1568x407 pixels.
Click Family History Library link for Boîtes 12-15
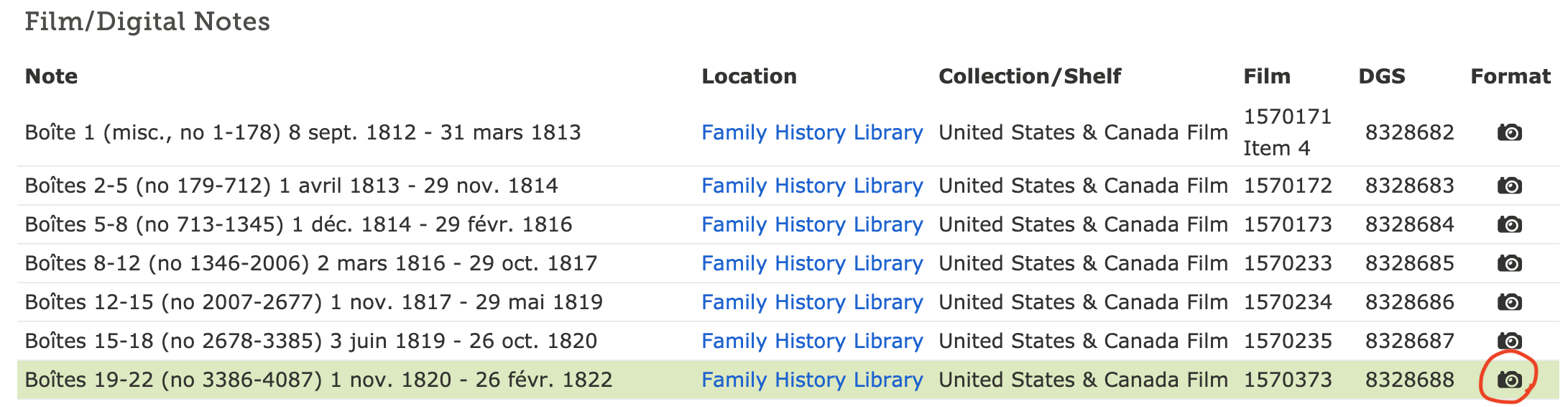point(812,303)
